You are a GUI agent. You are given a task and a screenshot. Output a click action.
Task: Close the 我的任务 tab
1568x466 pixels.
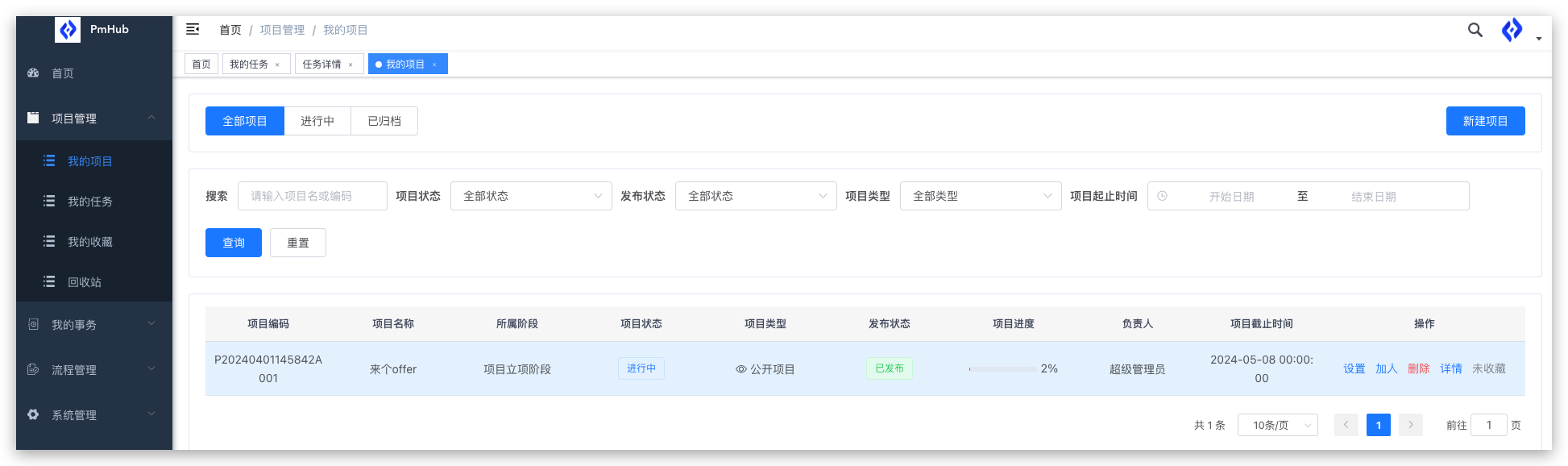(277, 64)
